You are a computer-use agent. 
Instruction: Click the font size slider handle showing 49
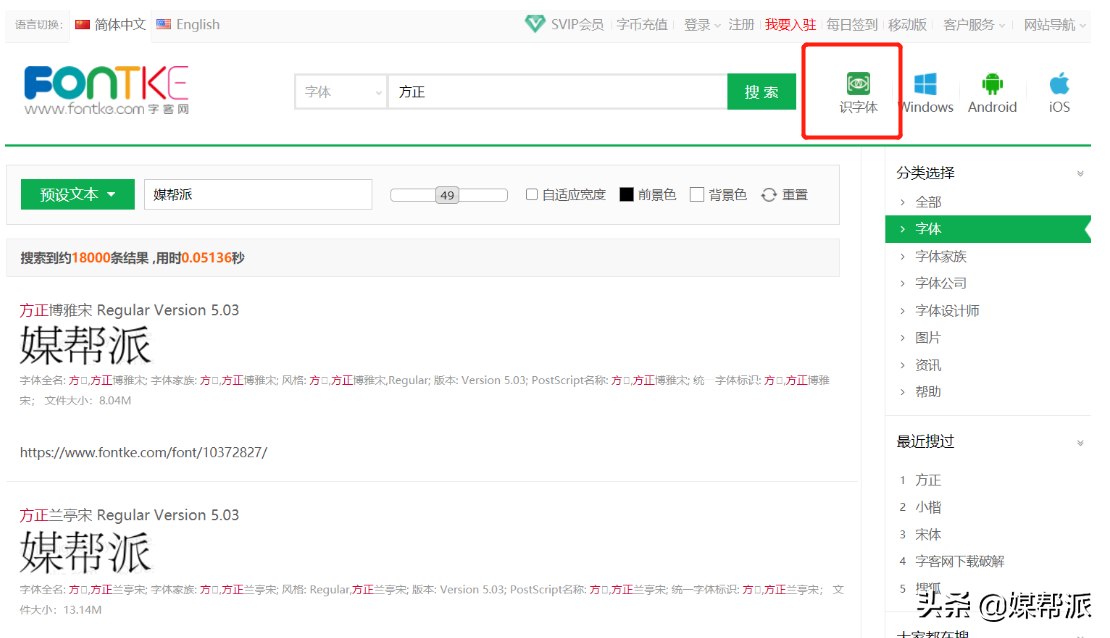(x=447, y=195)
